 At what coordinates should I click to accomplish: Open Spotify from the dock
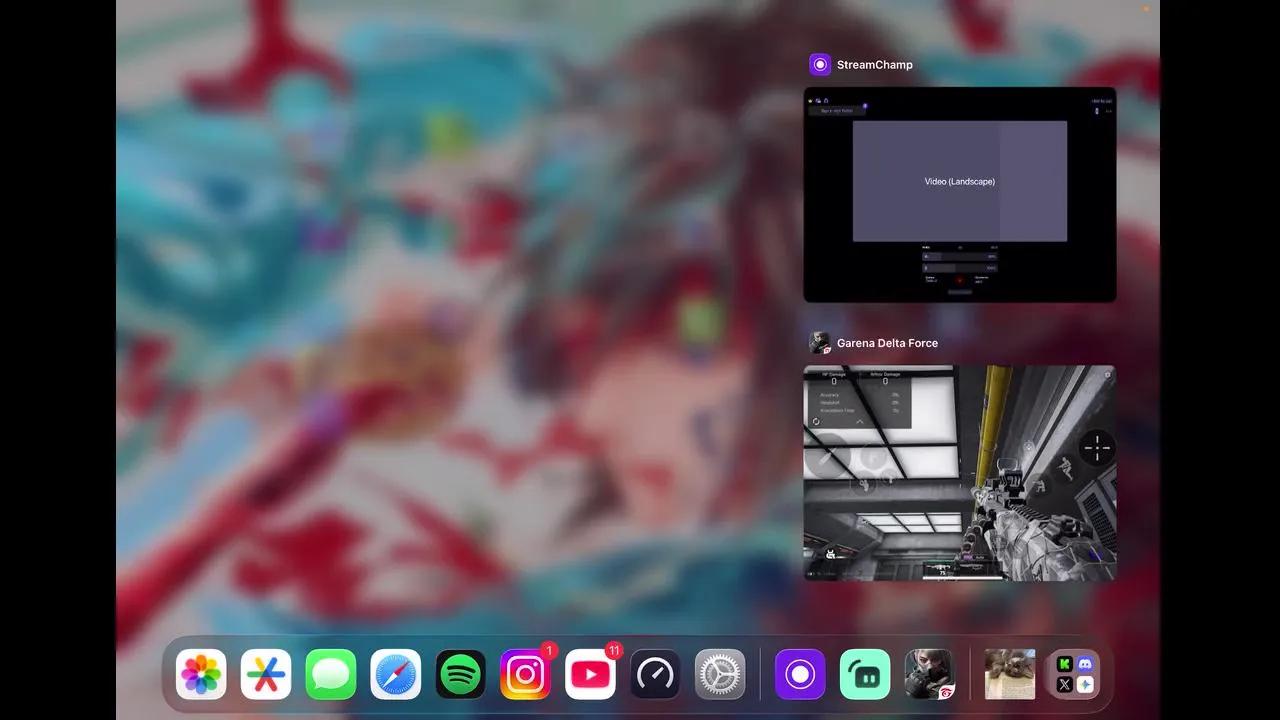pos(460,673)
